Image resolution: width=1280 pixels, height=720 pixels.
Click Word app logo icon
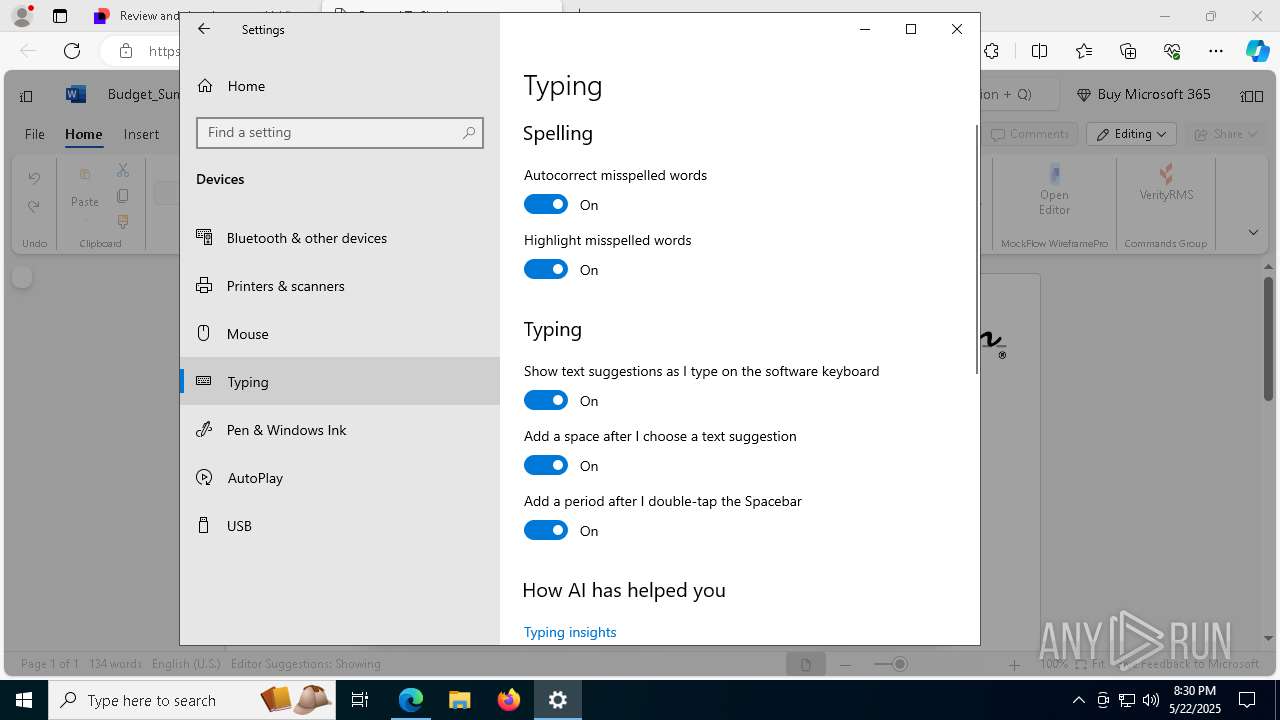click(x=75, y=94)
